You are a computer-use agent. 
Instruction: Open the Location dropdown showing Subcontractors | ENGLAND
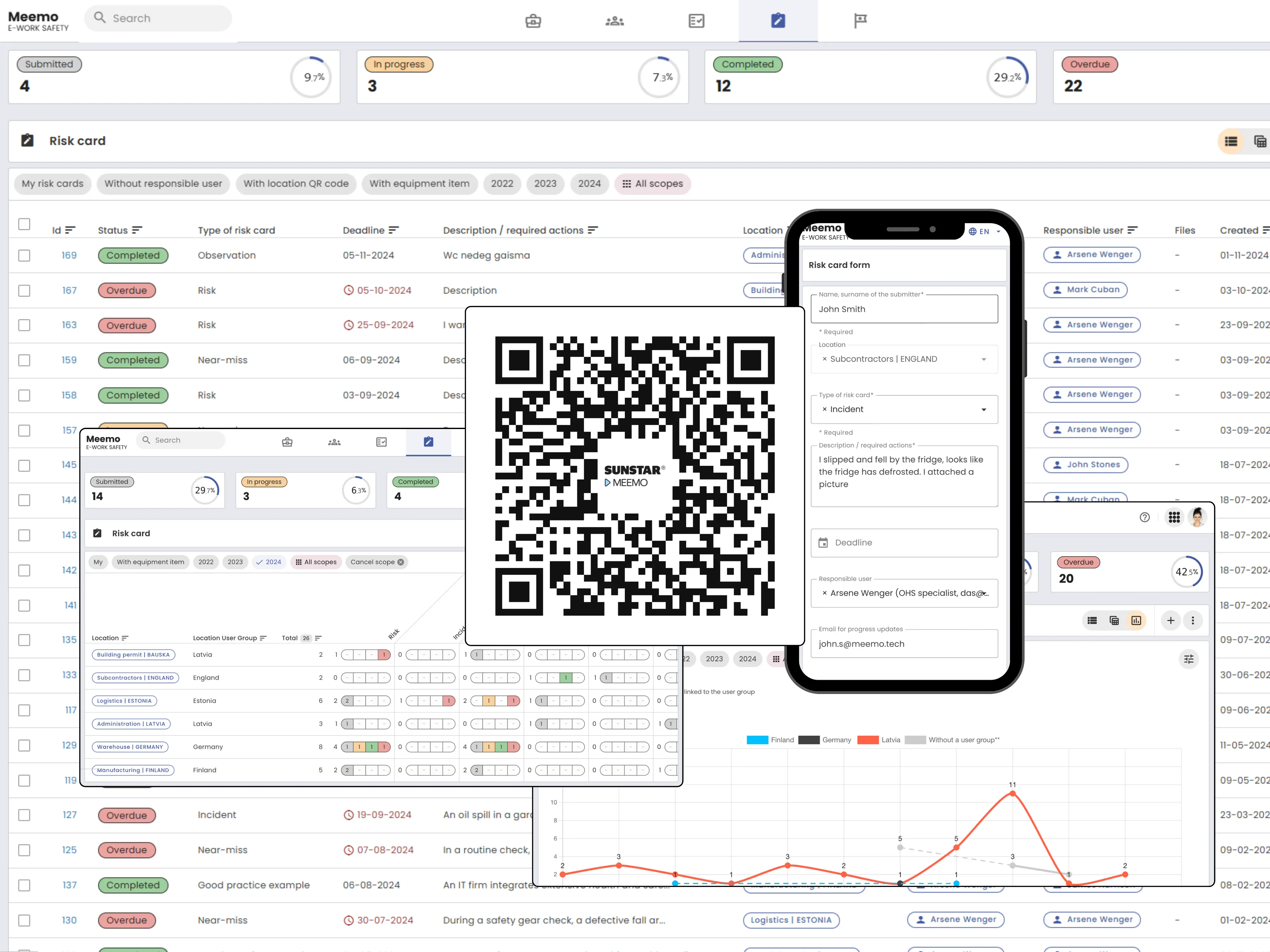[x=984, y=359]
